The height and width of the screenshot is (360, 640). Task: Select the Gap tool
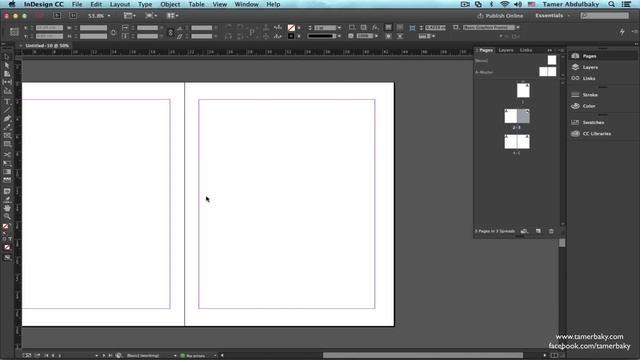point(7,82)
